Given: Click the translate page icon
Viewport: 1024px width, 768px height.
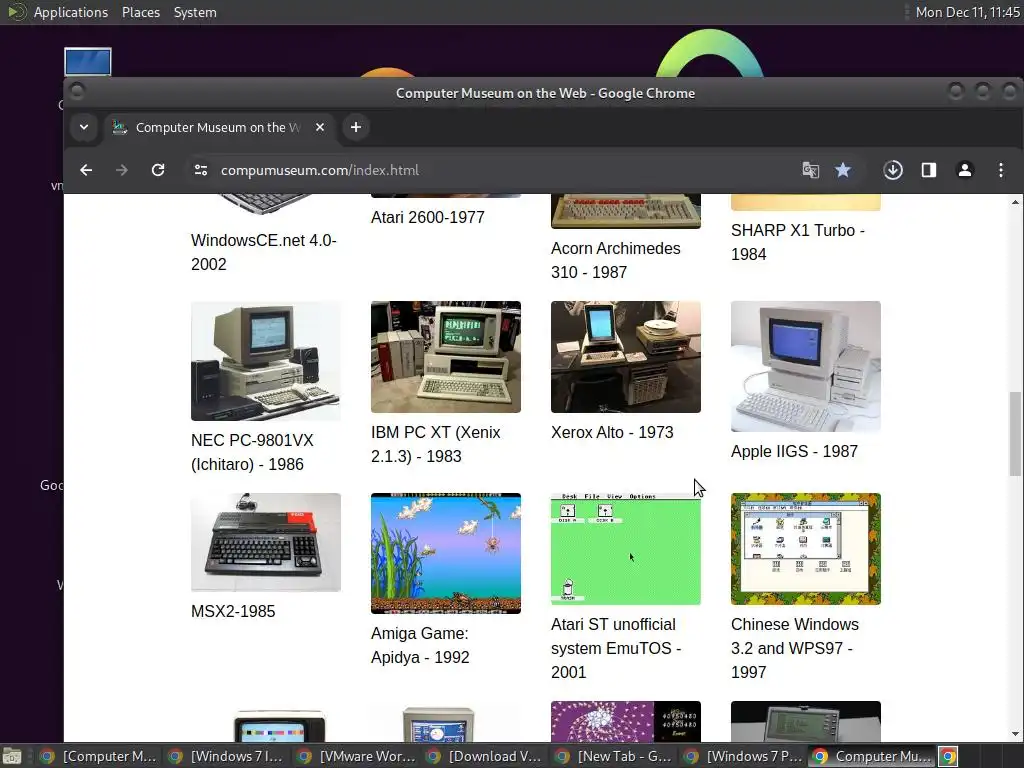Looking at the screenshot, I should click(810, 170).
